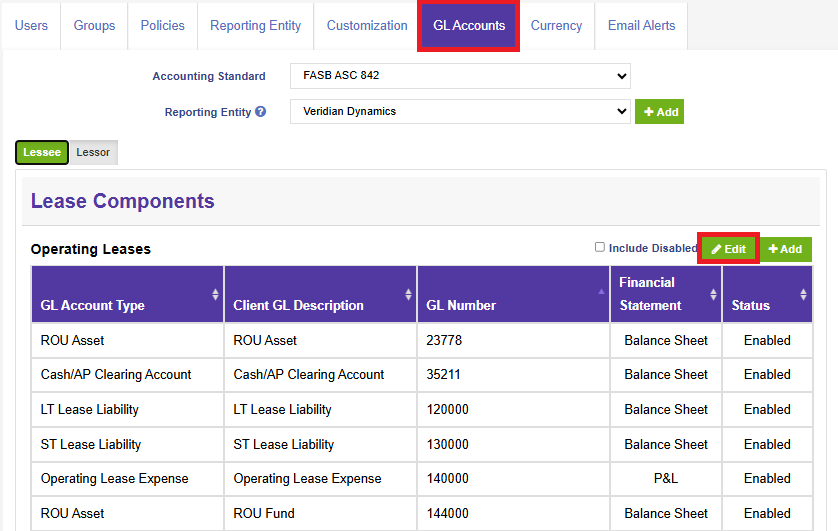The width and height of the screenshot is (838, 531).
Task: Select the Lessee toggle
Action: pos(42,152)
